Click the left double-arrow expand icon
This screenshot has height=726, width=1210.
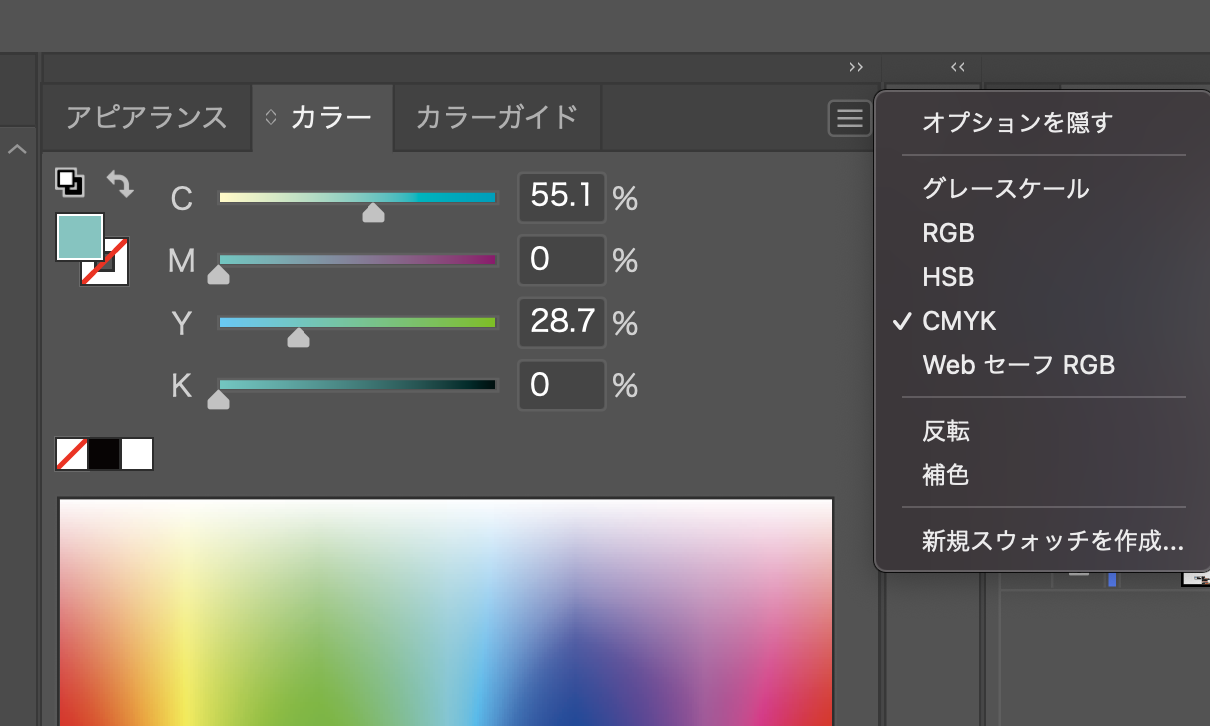click(958, 67)
